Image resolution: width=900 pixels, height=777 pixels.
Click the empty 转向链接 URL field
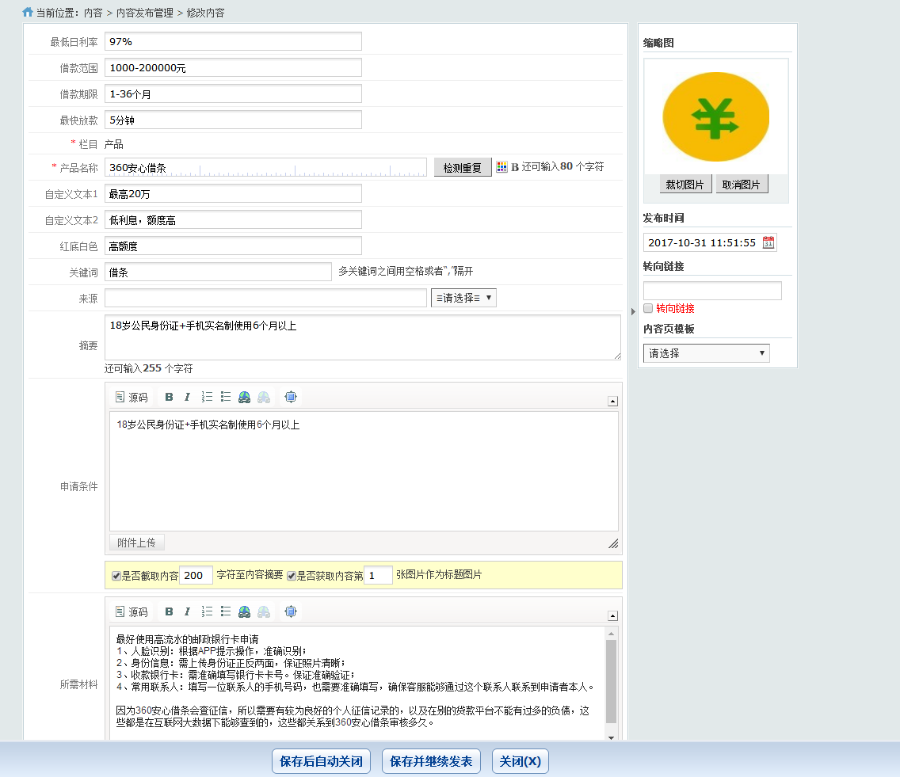pyautogui.click(x=712, y=290)
